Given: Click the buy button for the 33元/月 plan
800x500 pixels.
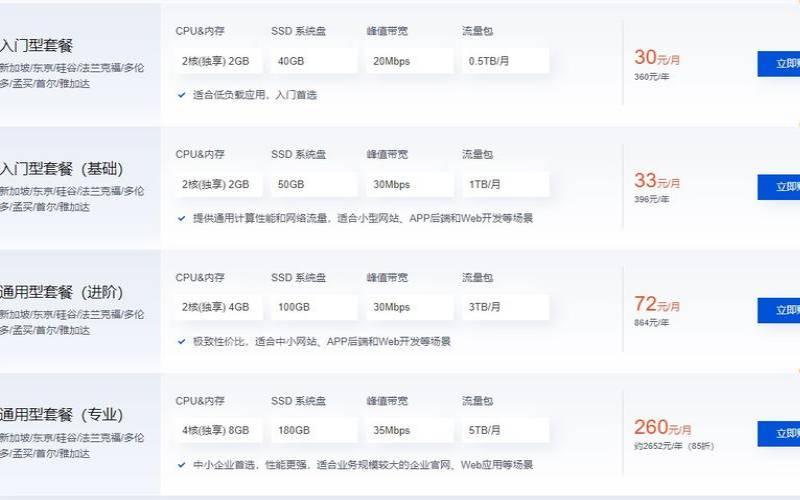Looking at the screenshot, I should [779, 187].
